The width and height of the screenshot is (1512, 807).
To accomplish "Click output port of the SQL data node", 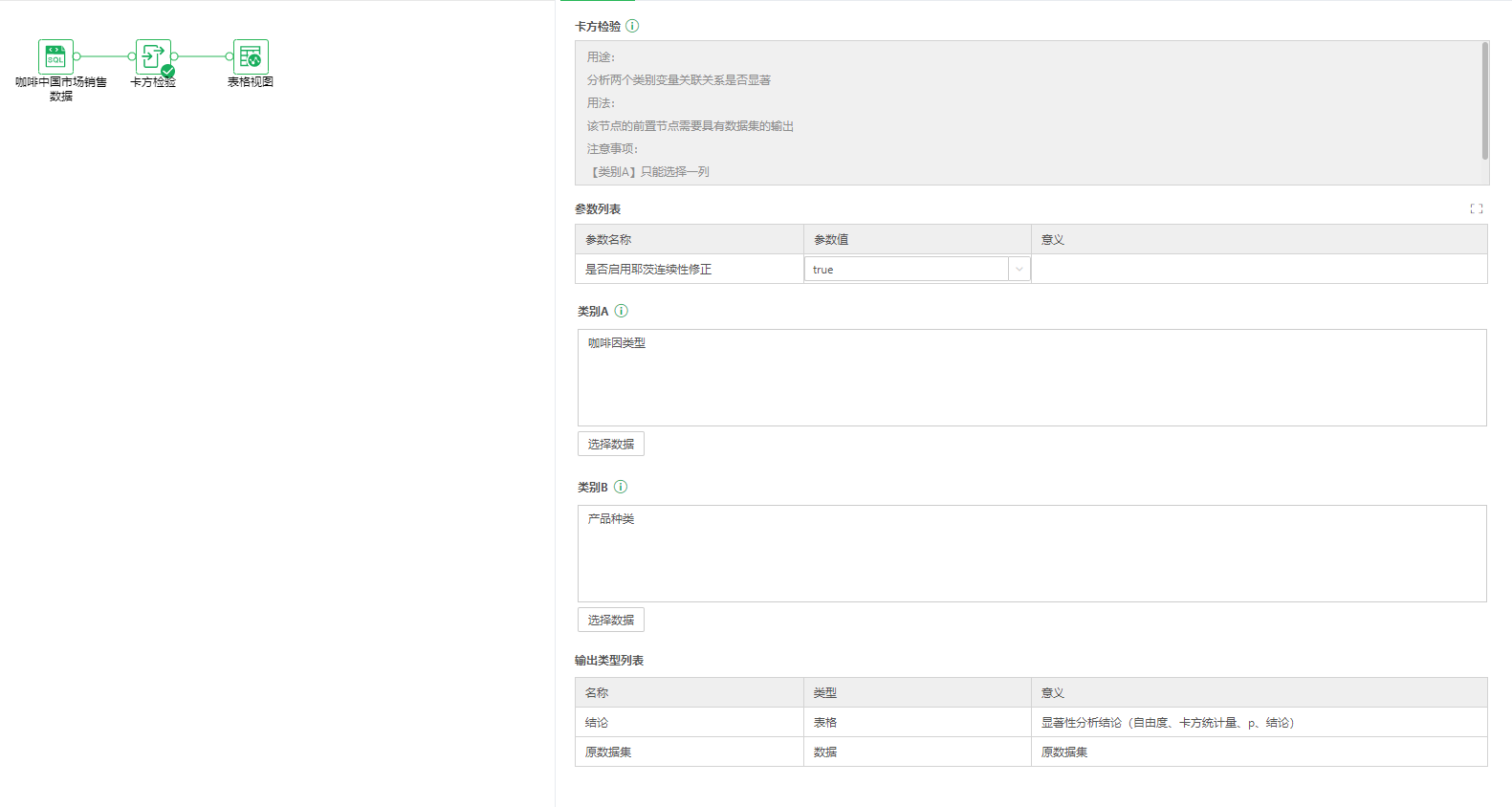I will click(77, 56).
